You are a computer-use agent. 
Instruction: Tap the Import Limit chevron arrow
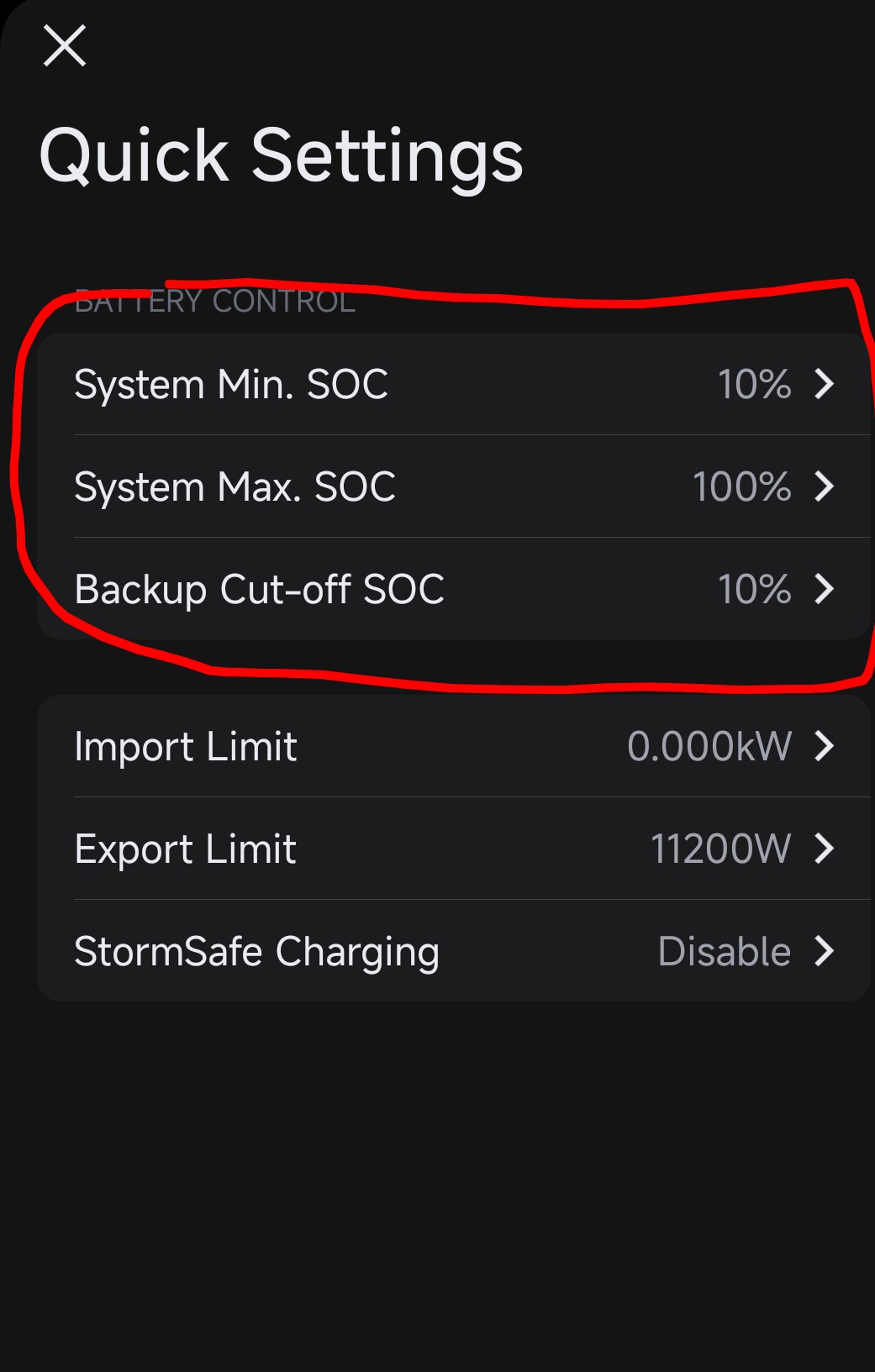825,746
